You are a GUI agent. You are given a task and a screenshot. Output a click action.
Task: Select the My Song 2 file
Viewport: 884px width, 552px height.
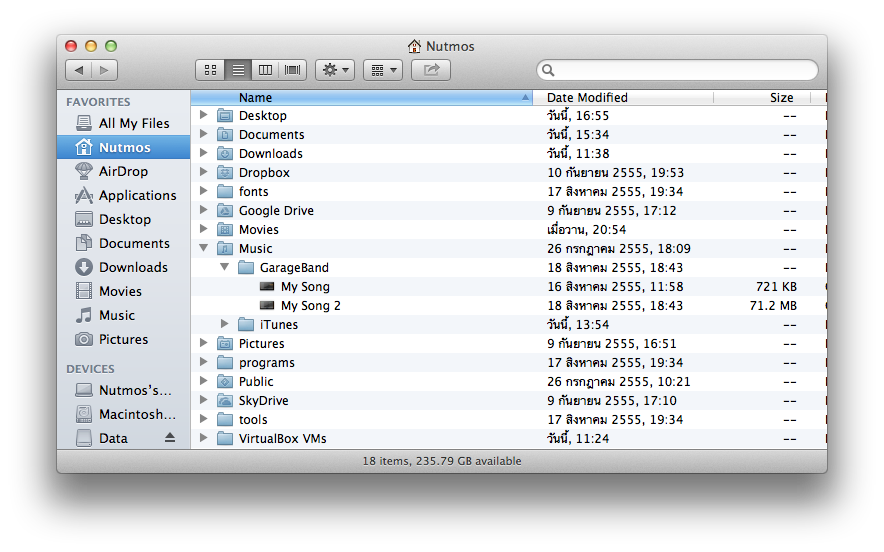(310, 306)
